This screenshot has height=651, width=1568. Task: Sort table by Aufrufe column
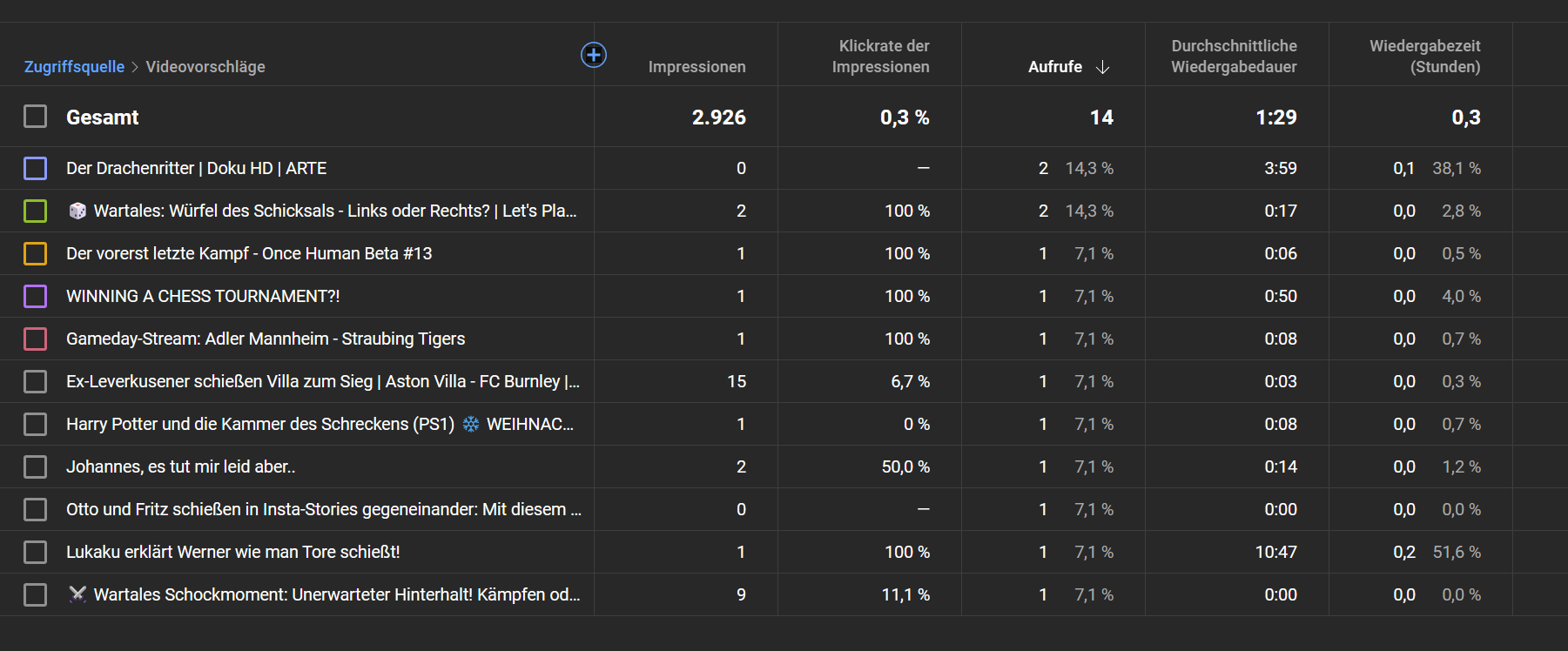click(x=1054, y=67)
